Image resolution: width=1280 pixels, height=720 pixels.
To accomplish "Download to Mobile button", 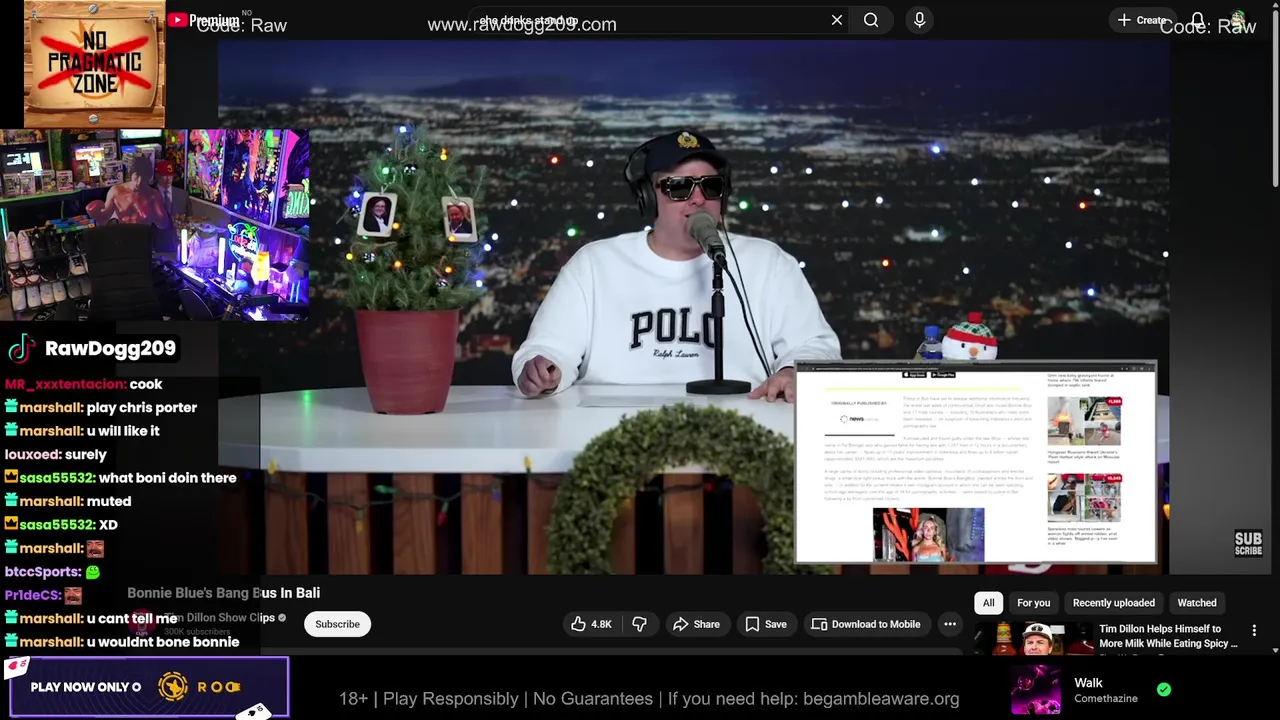I will 866,624.
